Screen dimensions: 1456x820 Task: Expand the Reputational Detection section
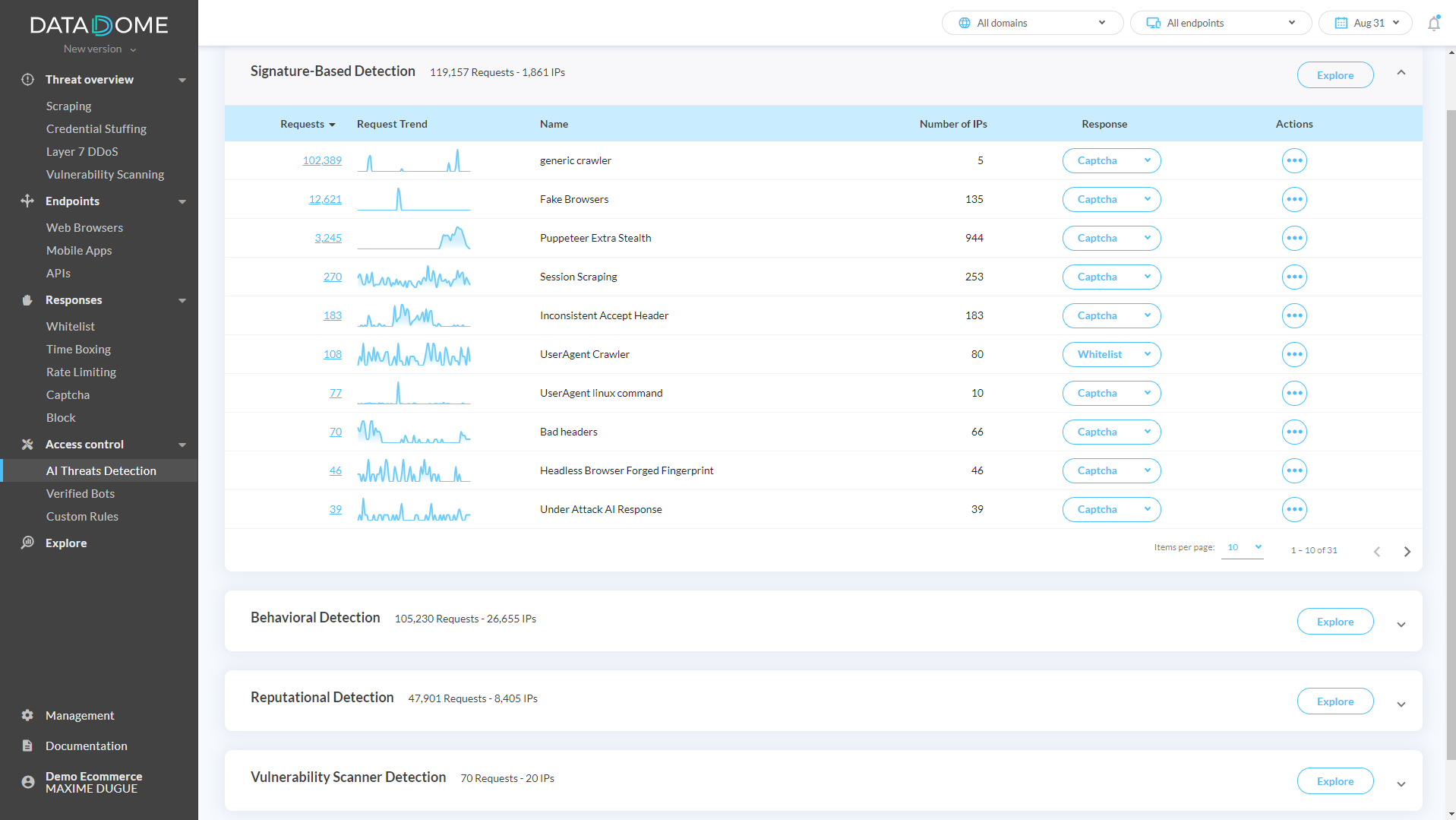click(x=1401, y=704)
